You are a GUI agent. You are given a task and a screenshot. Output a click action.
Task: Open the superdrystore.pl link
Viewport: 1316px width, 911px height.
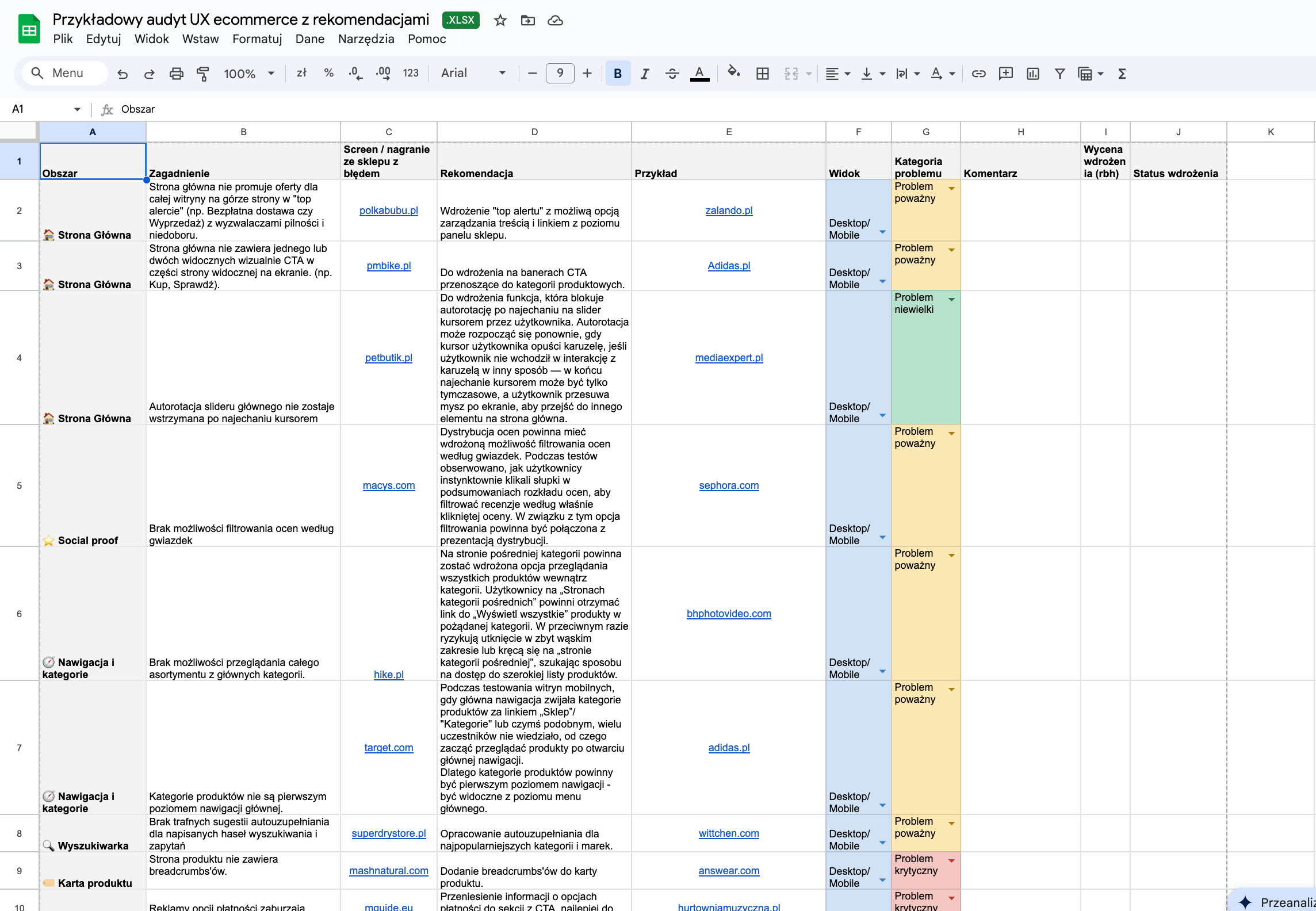(x=389, y=833)
